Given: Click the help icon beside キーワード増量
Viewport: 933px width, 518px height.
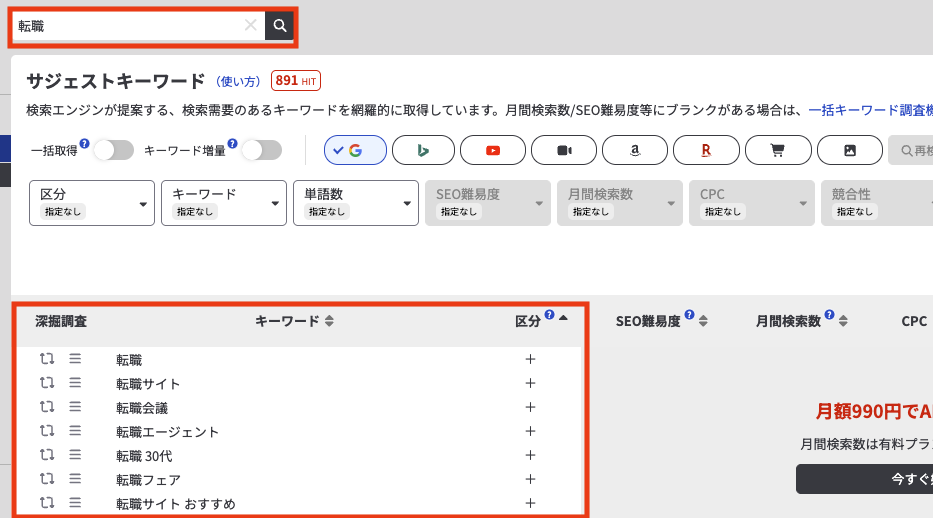Looking at the screenshot, I should 233,143.
